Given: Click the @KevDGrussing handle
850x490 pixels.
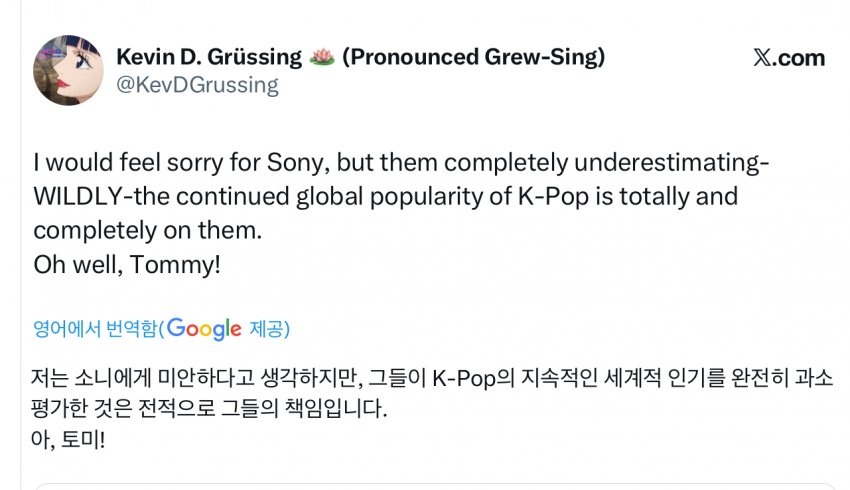Looking at the screenshot, I should [197, 86].
